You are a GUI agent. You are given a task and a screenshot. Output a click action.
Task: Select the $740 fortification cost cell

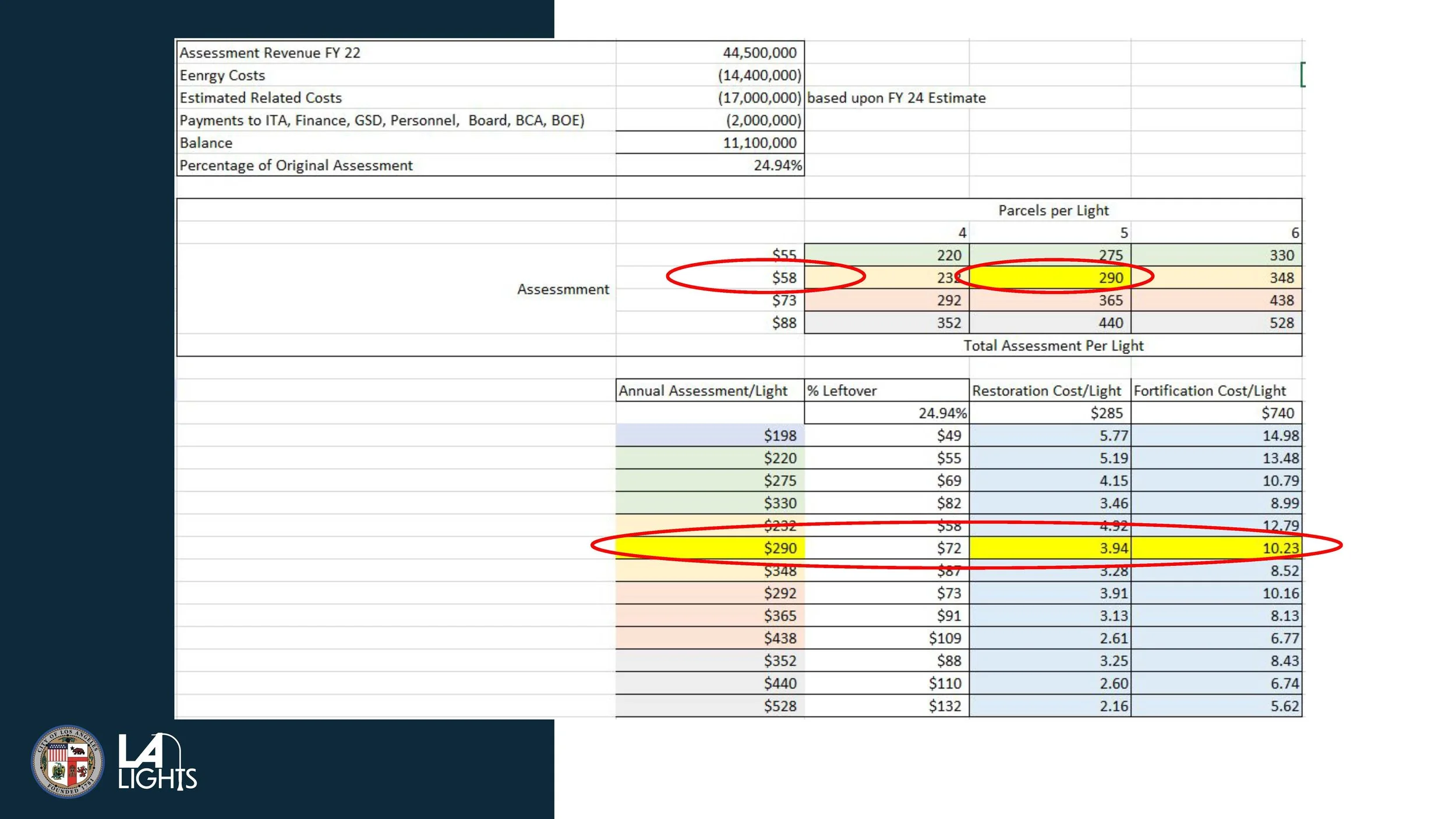(x=1217, y=413)
